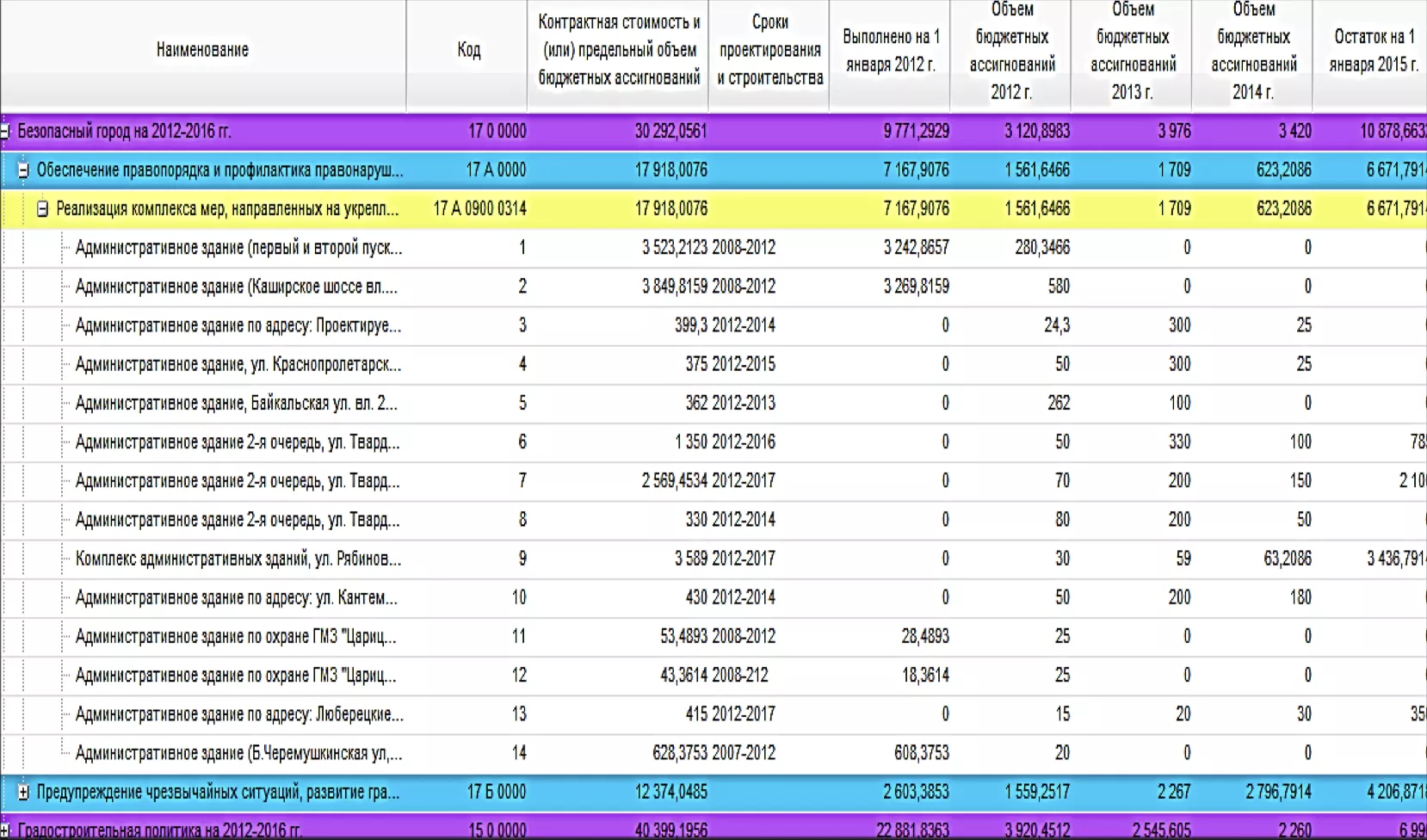Collapse the yellow 'Реализация комплекса мер' node

[42, 209]
